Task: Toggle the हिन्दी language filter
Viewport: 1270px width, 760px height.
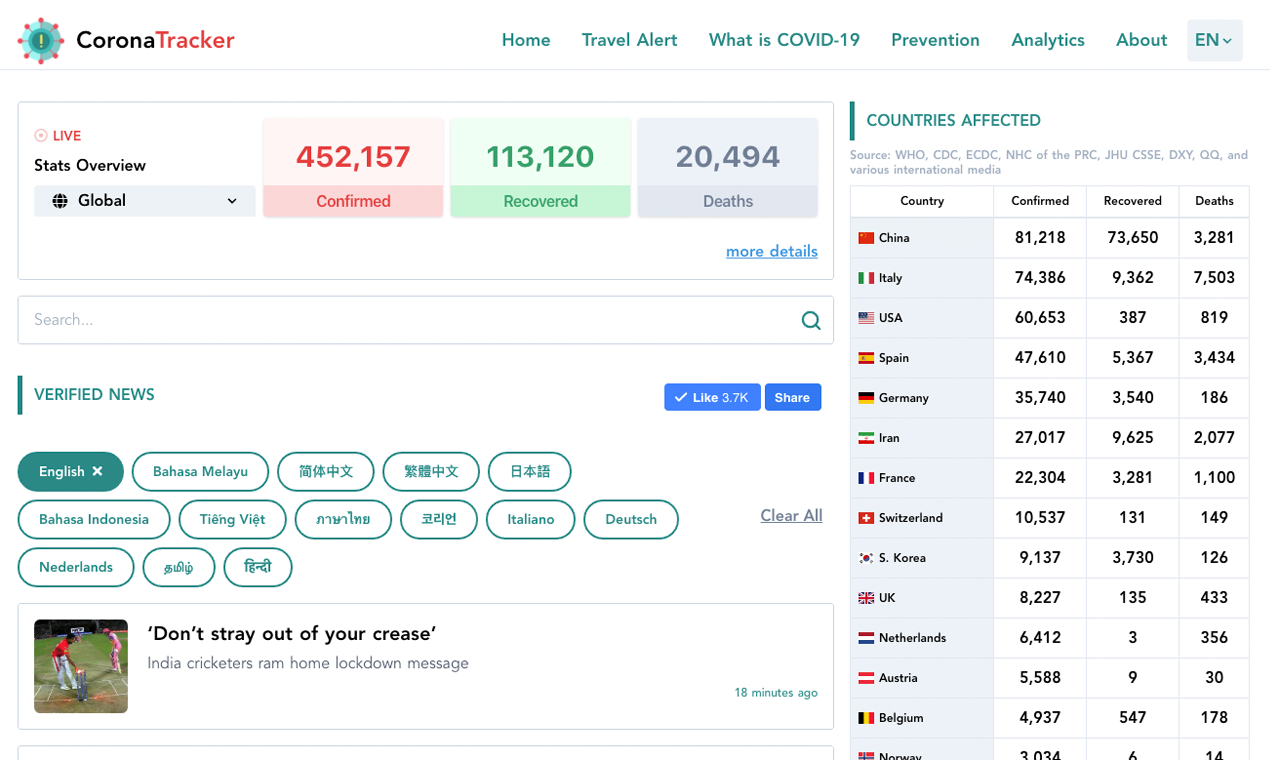Action: (x=258, y=567)
